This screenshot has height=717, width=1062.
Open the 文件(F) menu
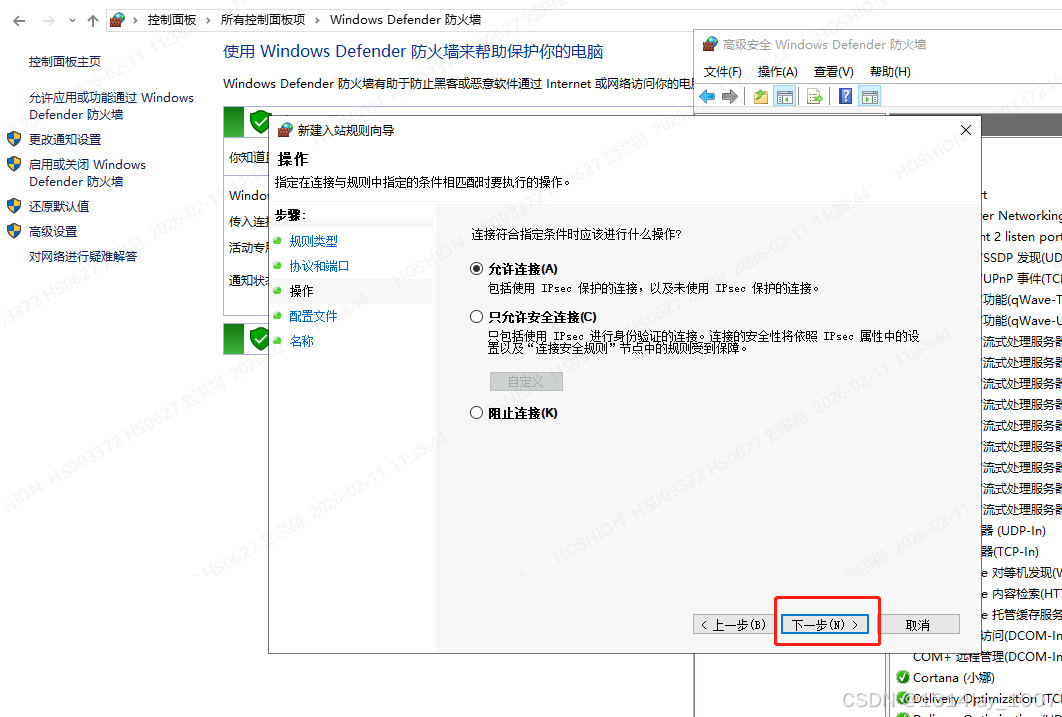click(723, 72)
